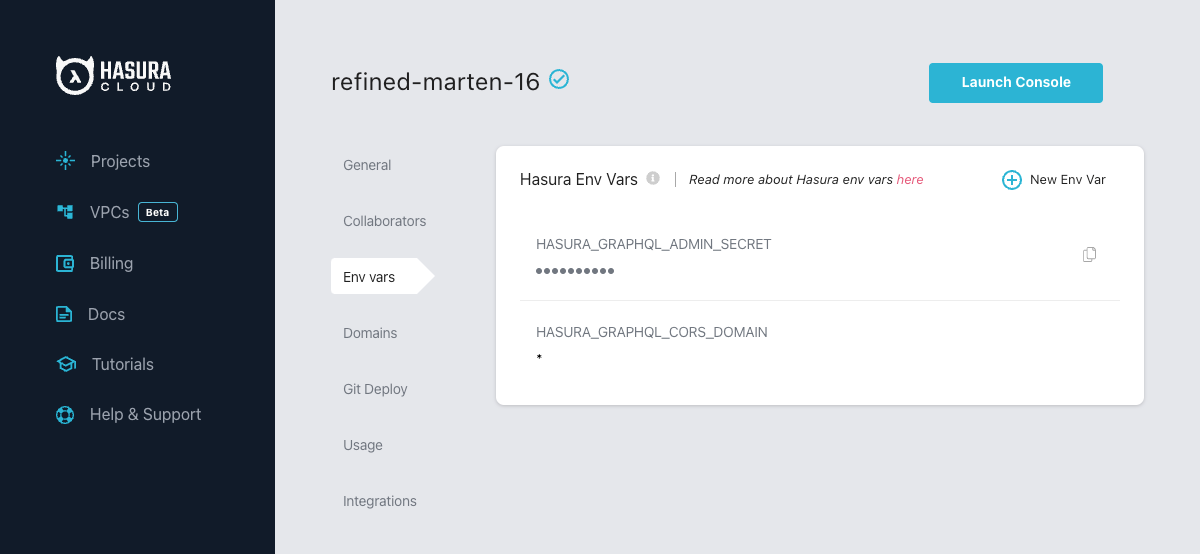Click the asterisk value of CORS domain

539,358
